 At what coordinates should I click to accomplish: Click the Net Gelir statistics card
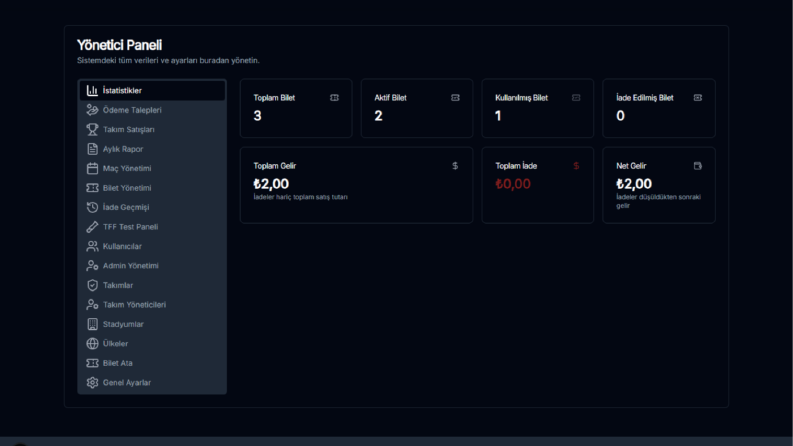click(x=659, y=185)
